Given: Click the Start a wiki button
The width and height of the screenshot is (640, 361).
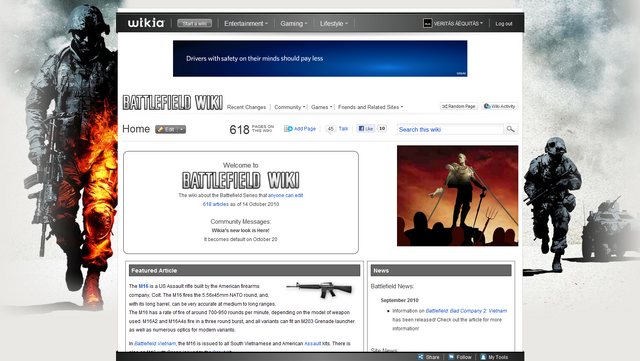Looking at the screenshot, I should pos(194,23).
